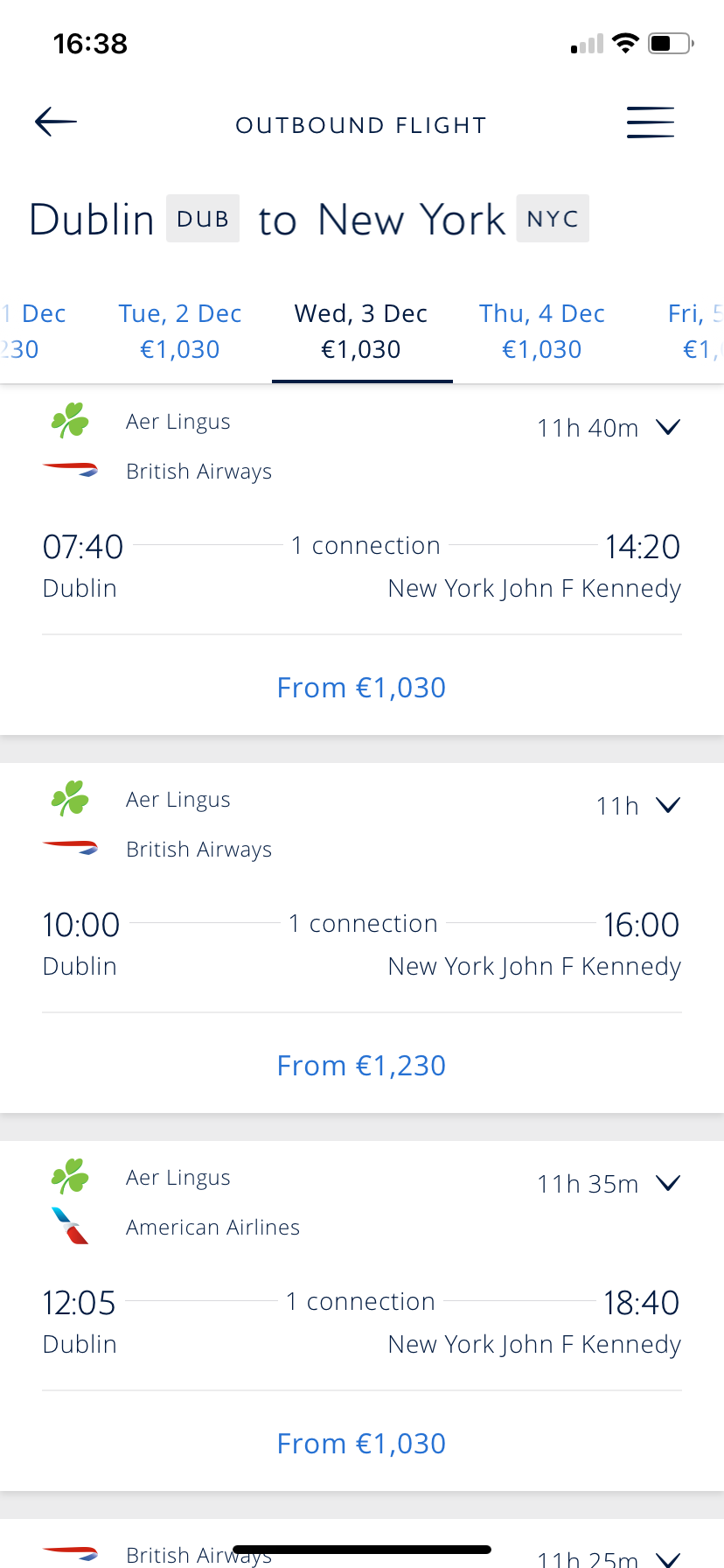This screenshot has width=724, height=1568.
Task: Tap the battery status icon
Action: tap(671, 43)
